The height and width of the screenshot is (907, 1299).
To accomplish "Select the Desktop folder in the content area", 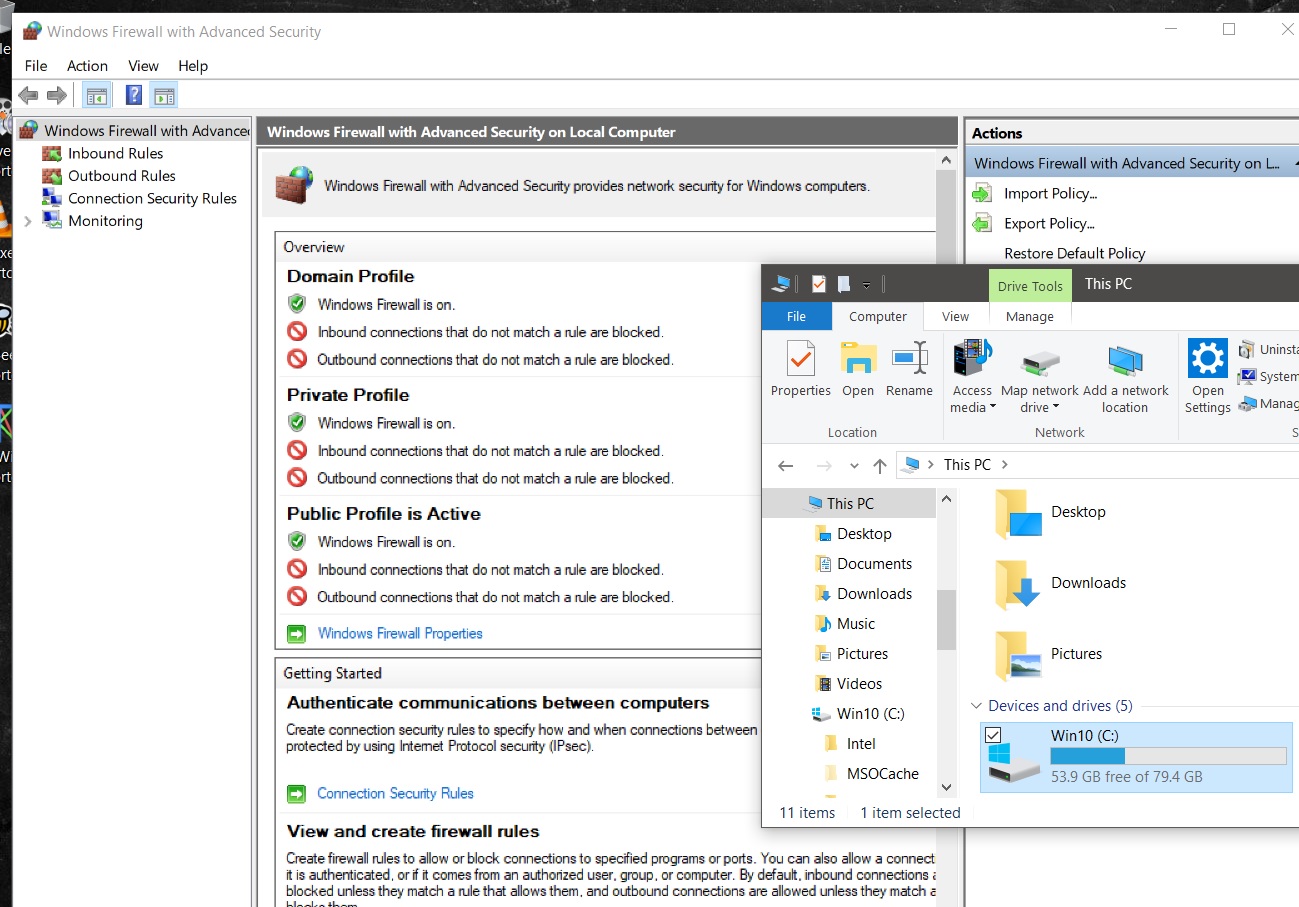I will click(1052, 513).
